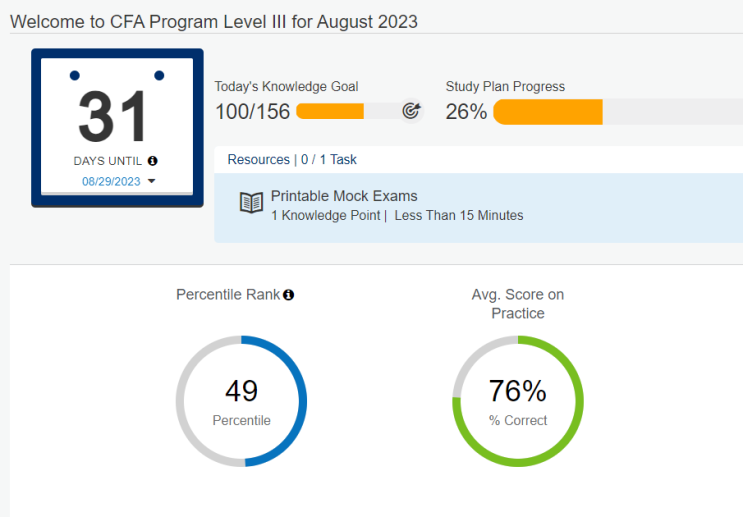The height and width of the screenshot is (517, 743).
Task: Select the 0 / 1 Task label
Action: (329, 159)
